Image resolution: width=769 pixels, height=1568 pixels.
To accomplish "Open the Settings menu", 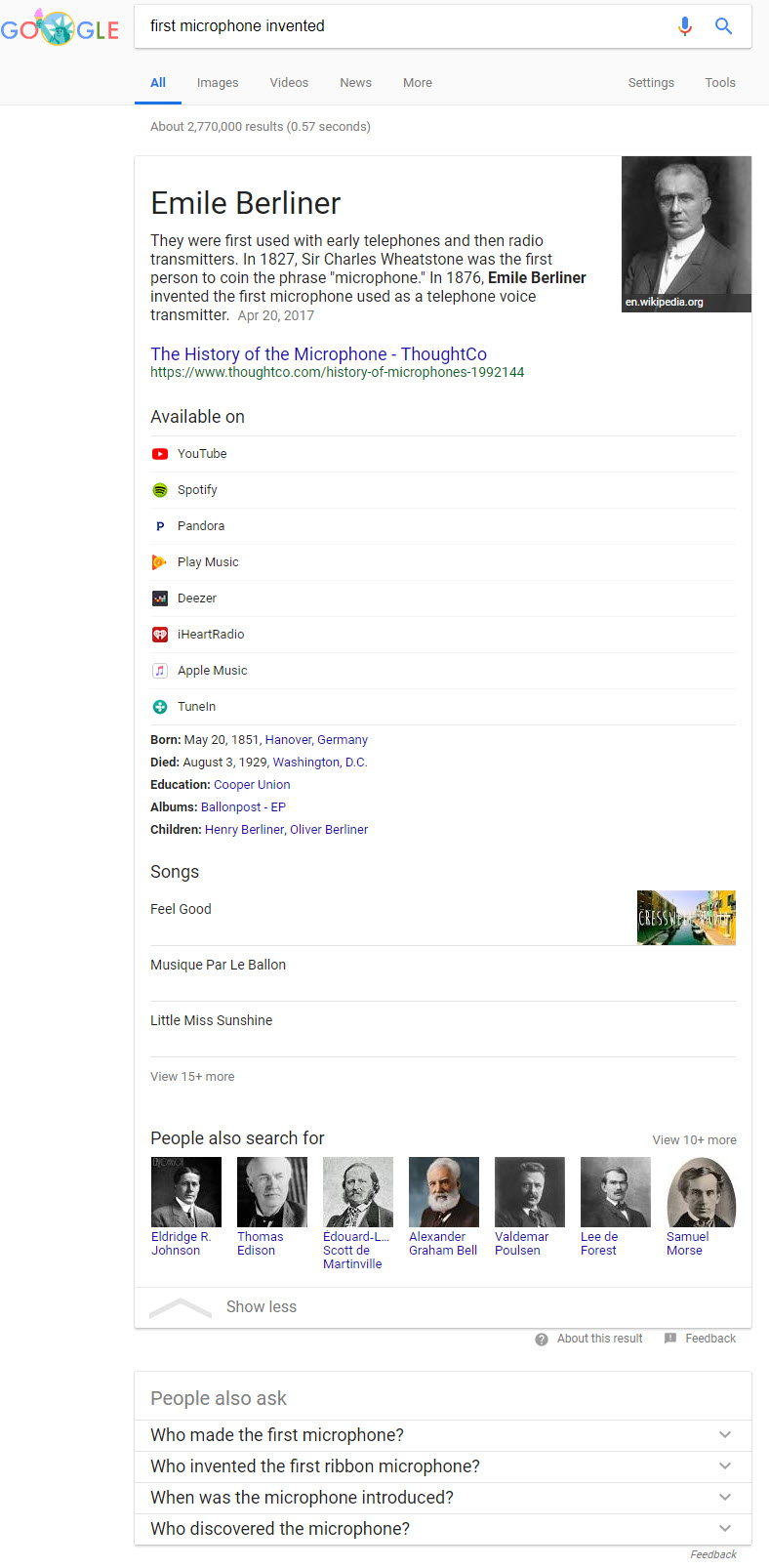I will (651, 83).
